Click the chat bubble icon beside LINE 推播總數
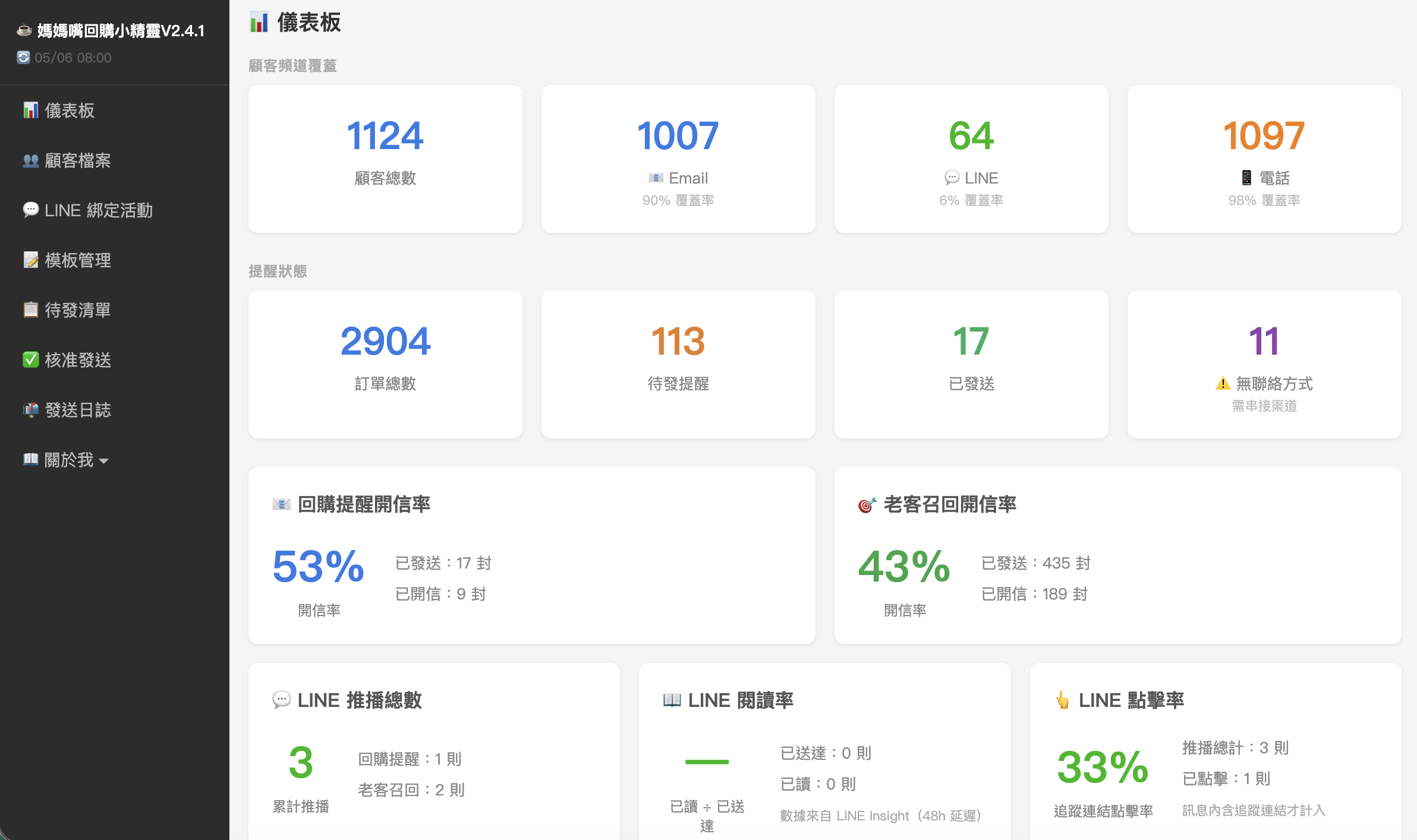The height and width of the screenshot is (840, 1417). [x=282, y=700]
